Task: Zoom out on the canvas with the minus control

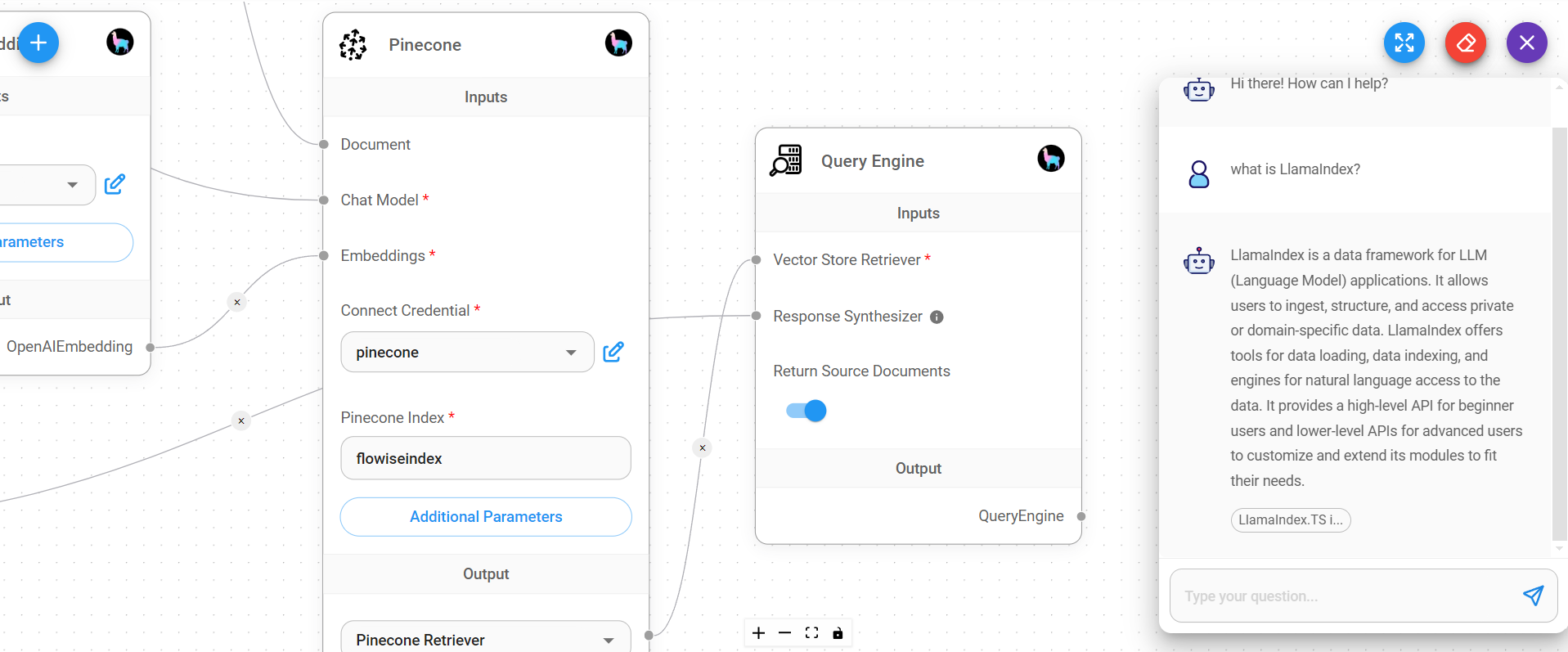Action: pos(785,633)
